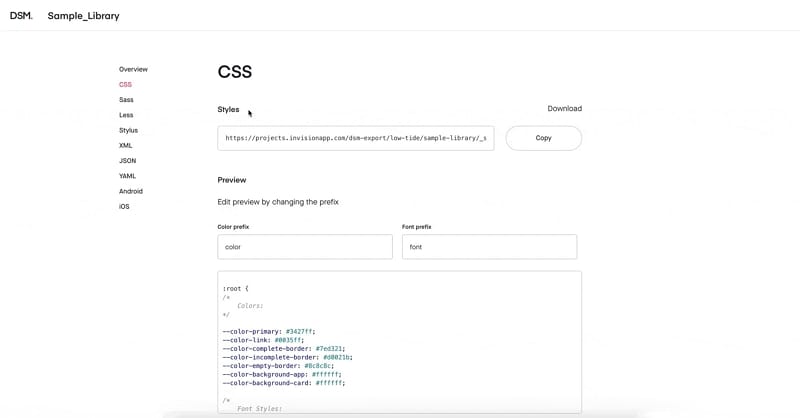Viewport: 800px width, 418px height.
Task: Open the Android export page
Action: (x=130, y=191)
